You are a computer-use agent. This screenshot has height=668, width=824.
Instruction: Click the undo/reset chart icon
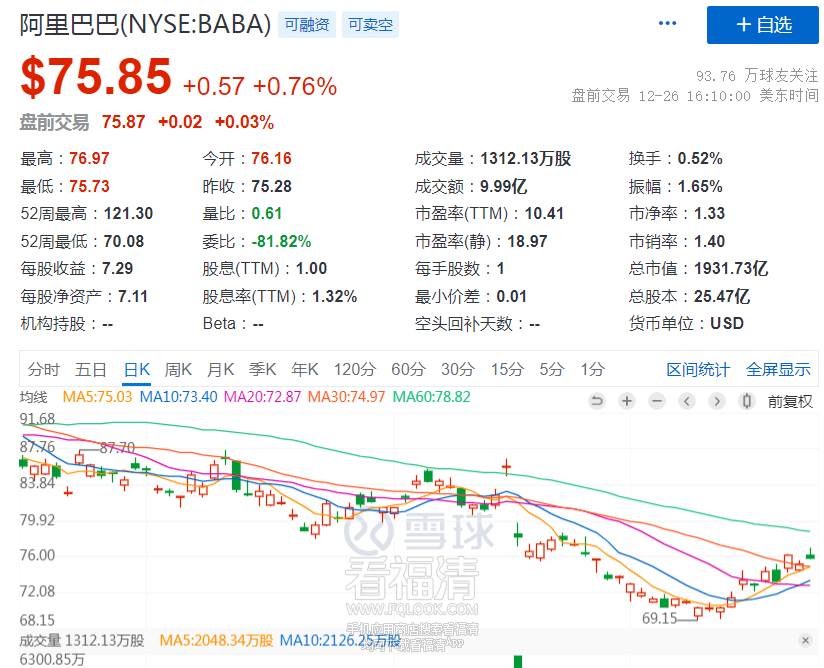(597, 402)
